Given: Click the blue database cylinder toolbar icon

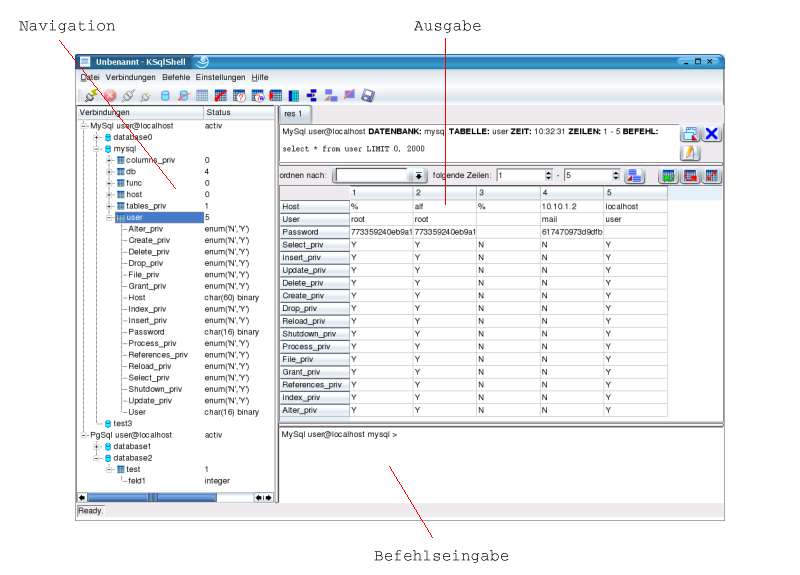Looking at the screenshot, I should (165, 96).
